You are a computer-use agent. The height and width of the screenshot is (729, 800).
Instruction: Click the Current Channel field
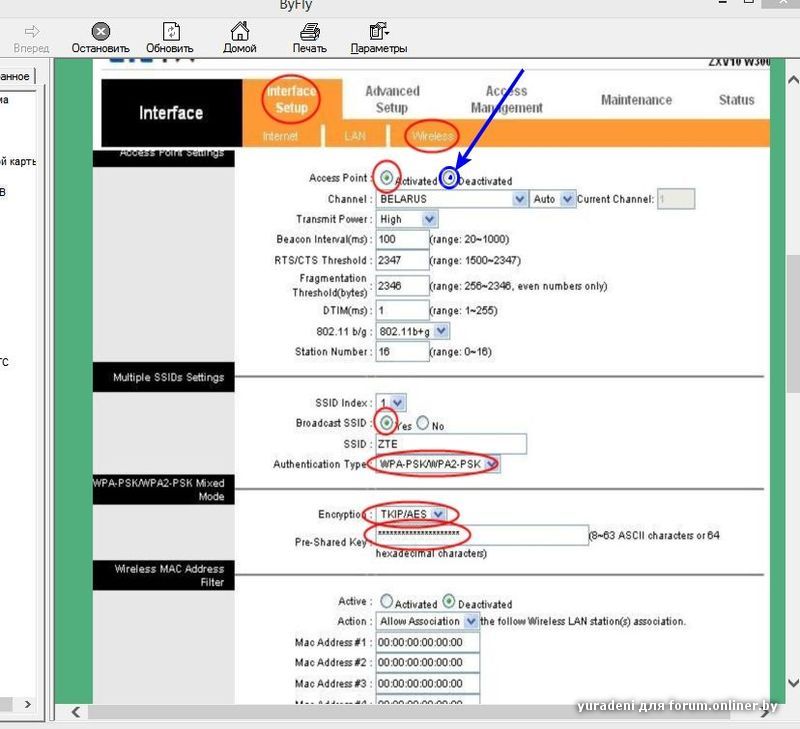[676, 199]
